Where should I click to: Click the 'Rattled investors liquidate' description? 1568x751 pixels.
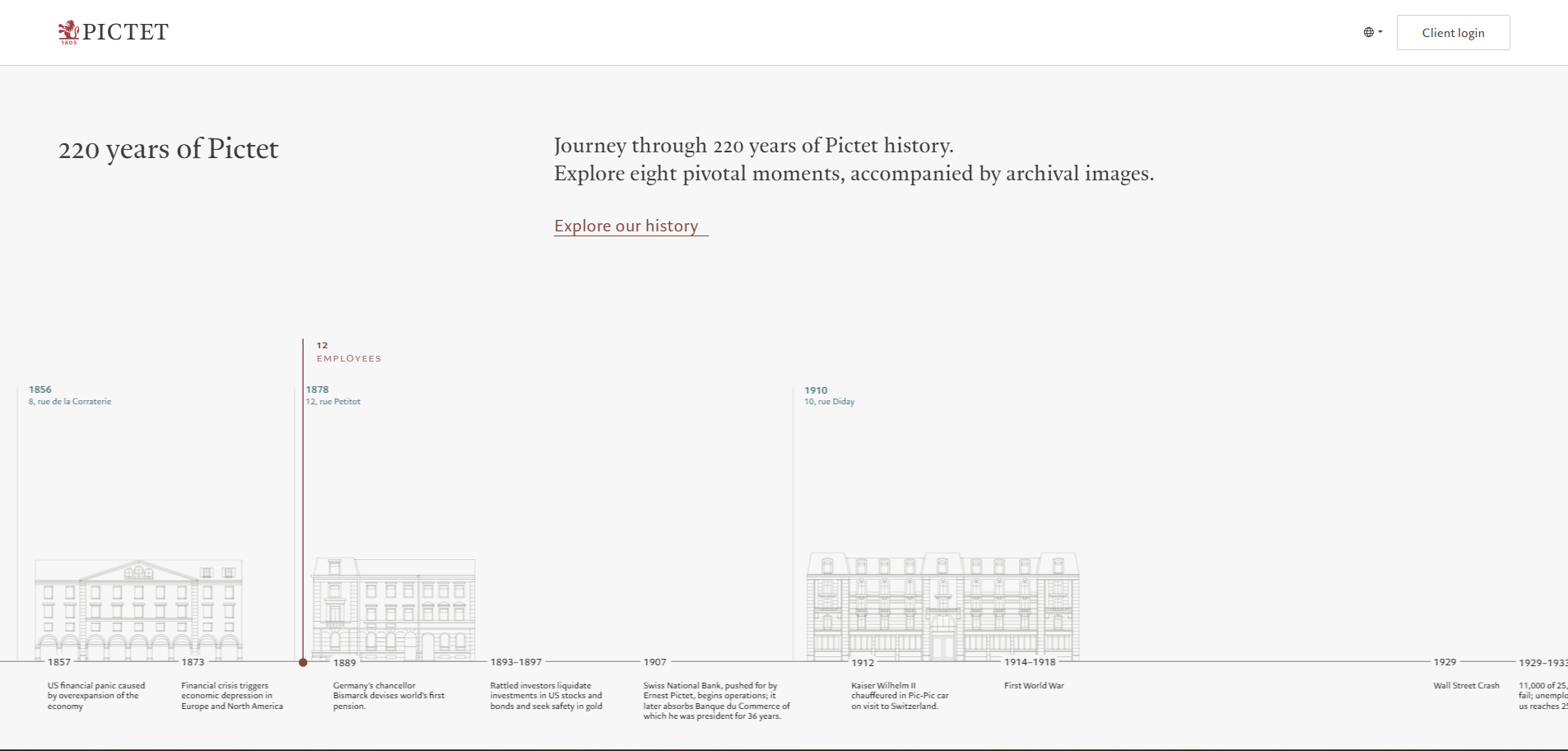[x=547, y=696]
